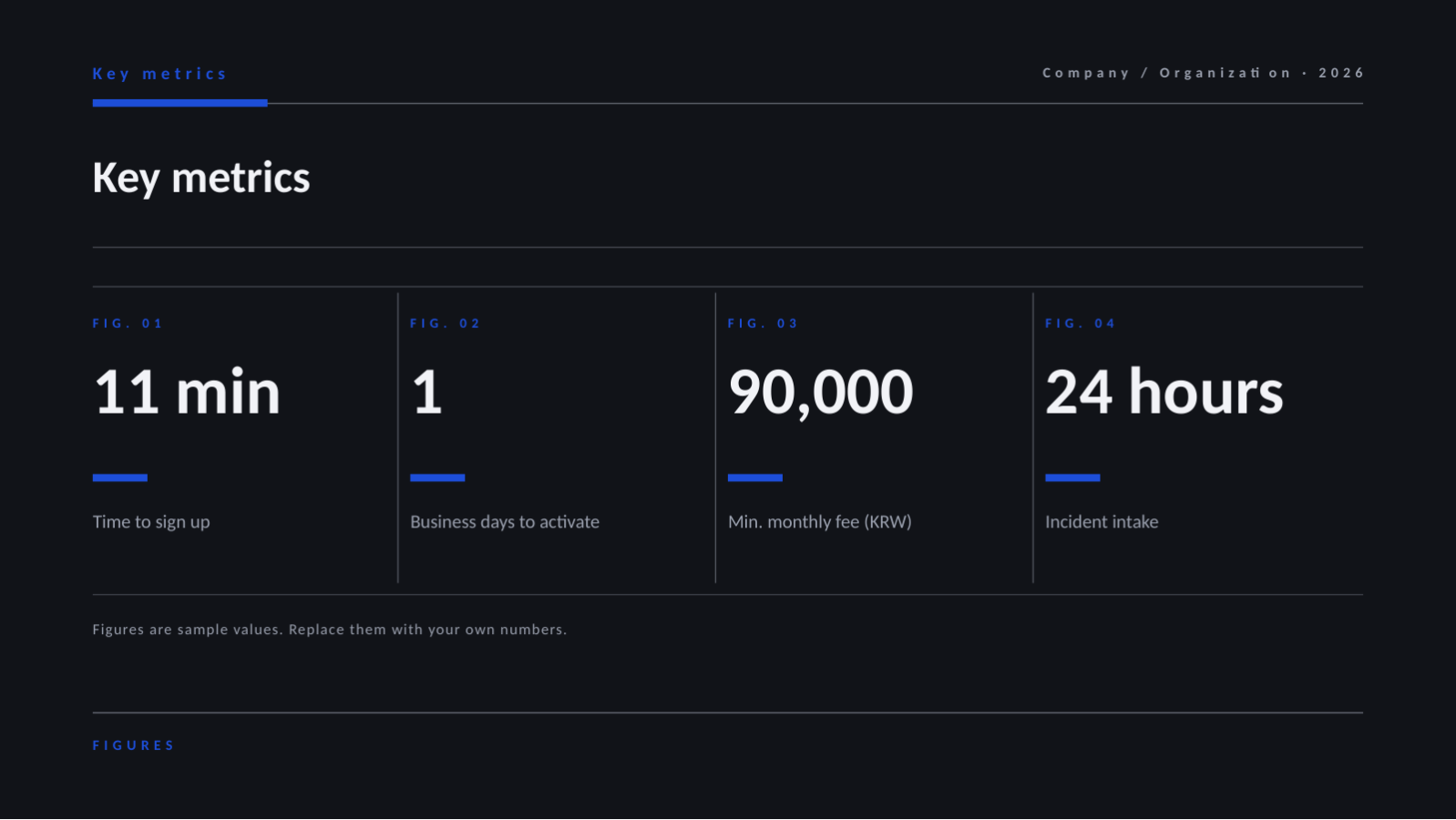Click the small blue "Key metrics" section label
Viewport: 1456px width, 820px height.
pos(159,74)
